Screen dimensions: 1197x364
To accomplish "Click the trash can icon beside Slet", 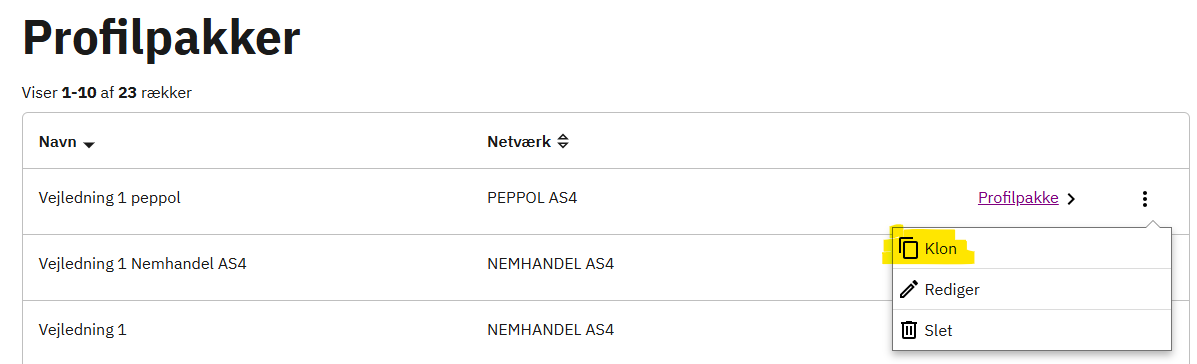I will pyautogui.click(x=908, y=330).
